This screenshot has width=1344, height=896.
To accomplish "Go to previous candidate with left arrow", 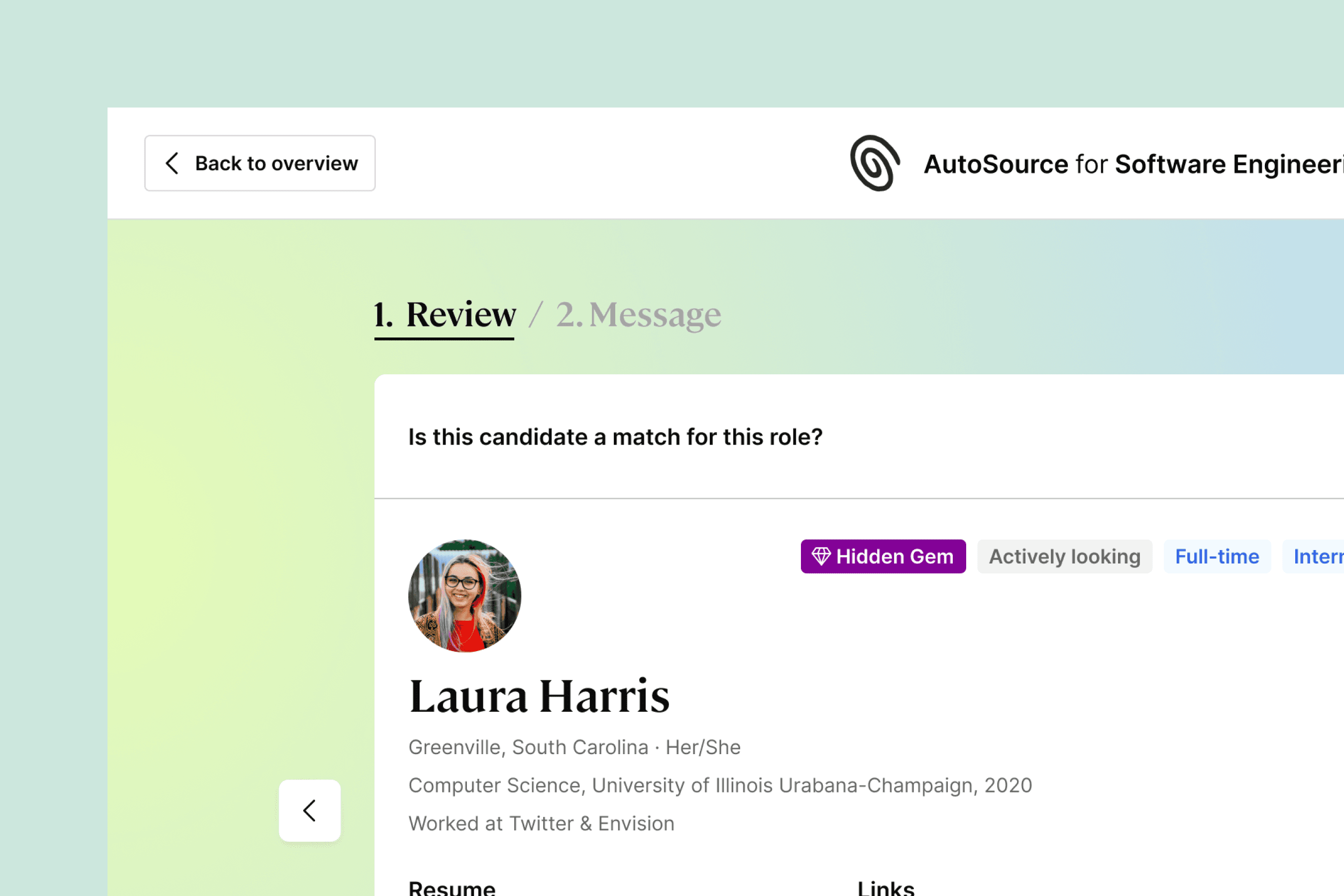I will pos(310,810).
